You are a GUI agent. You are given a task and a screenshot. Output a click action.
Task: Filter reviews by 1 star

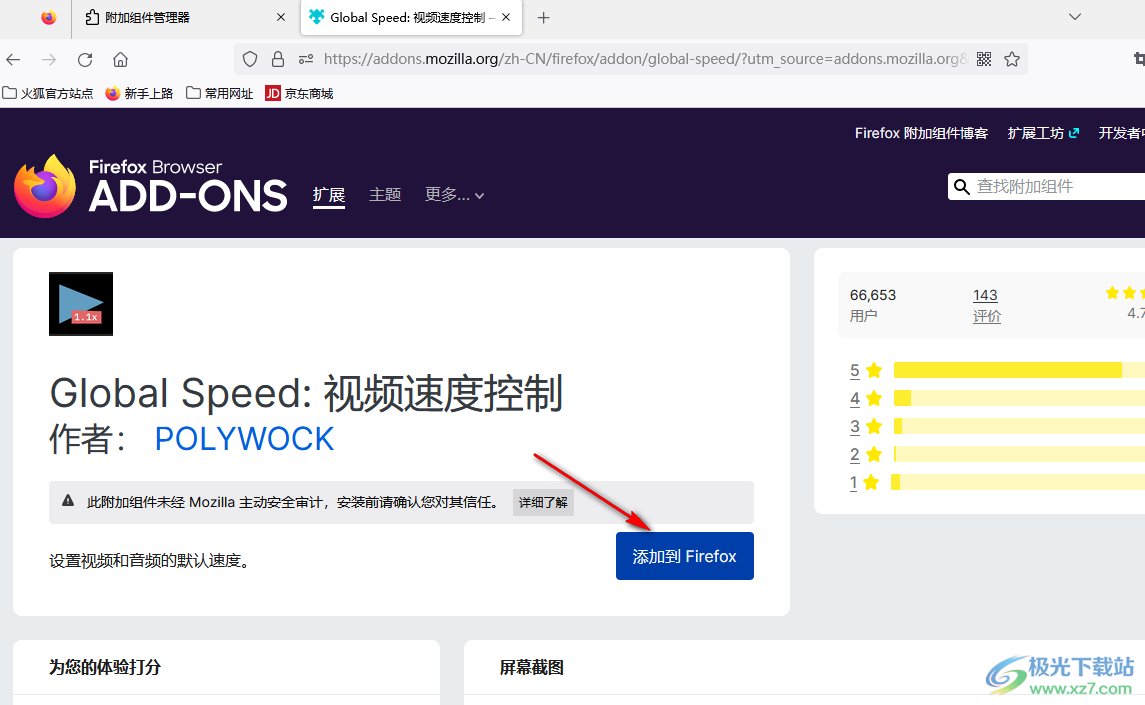click(x=866, y=482)
